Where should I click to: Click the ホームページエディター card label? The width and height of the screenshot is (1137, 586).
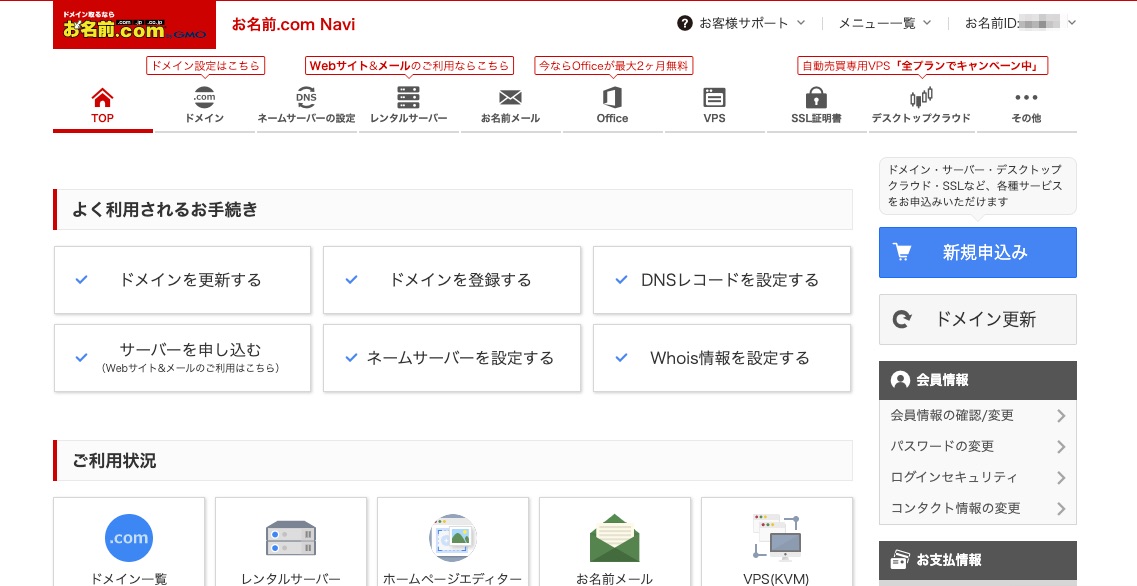click(452, 579)
